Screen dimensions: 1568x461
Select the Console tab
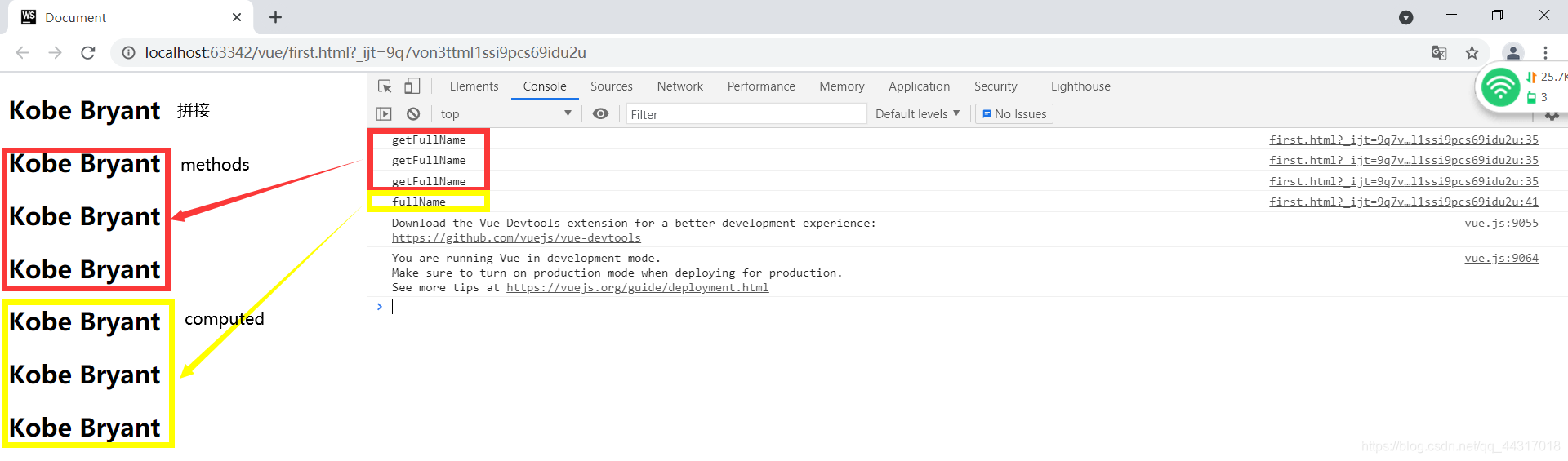tap(545, 86)
